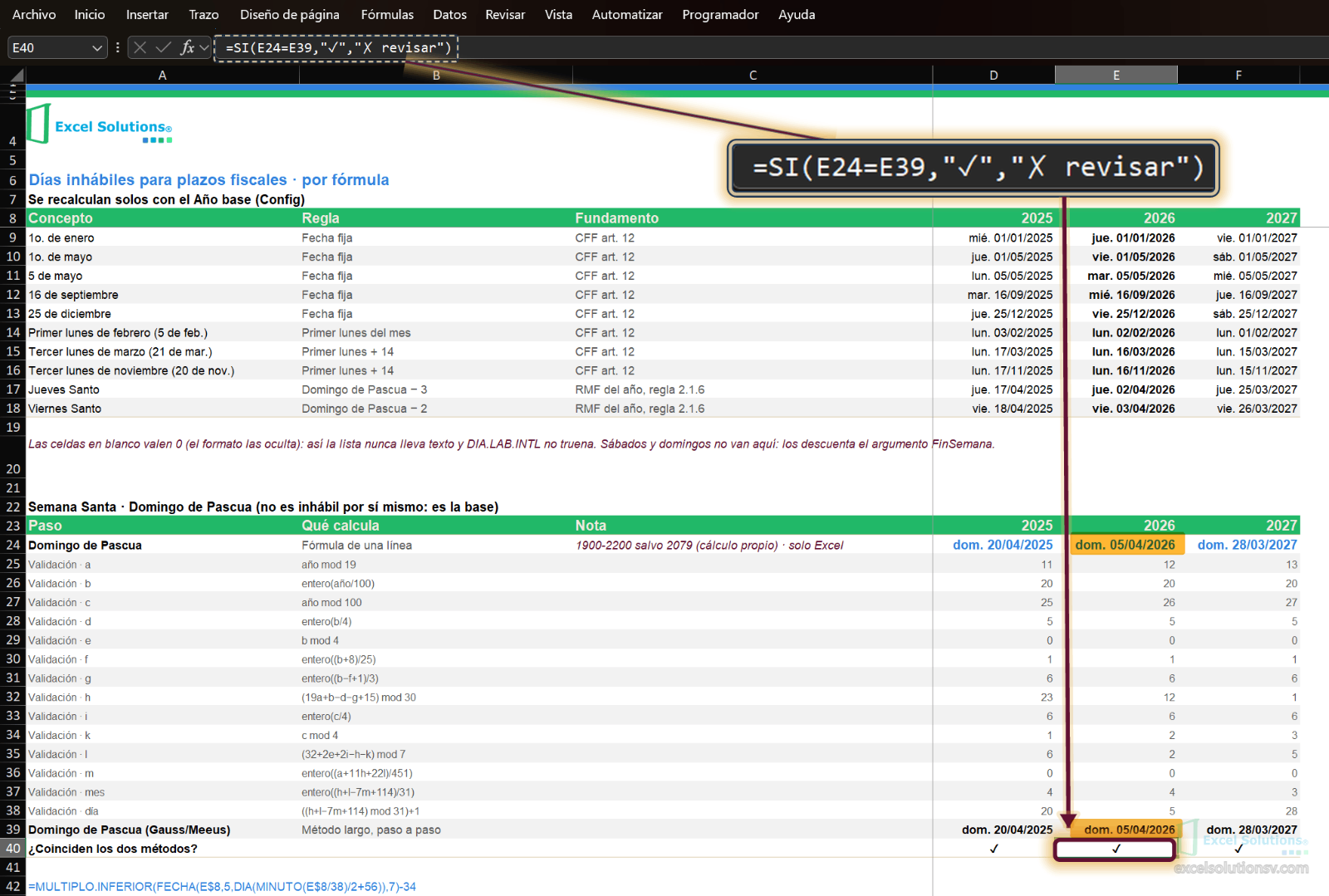Select column C header
The height and width of the screenshot is (896, 1329).
click(x=753, y=76)
